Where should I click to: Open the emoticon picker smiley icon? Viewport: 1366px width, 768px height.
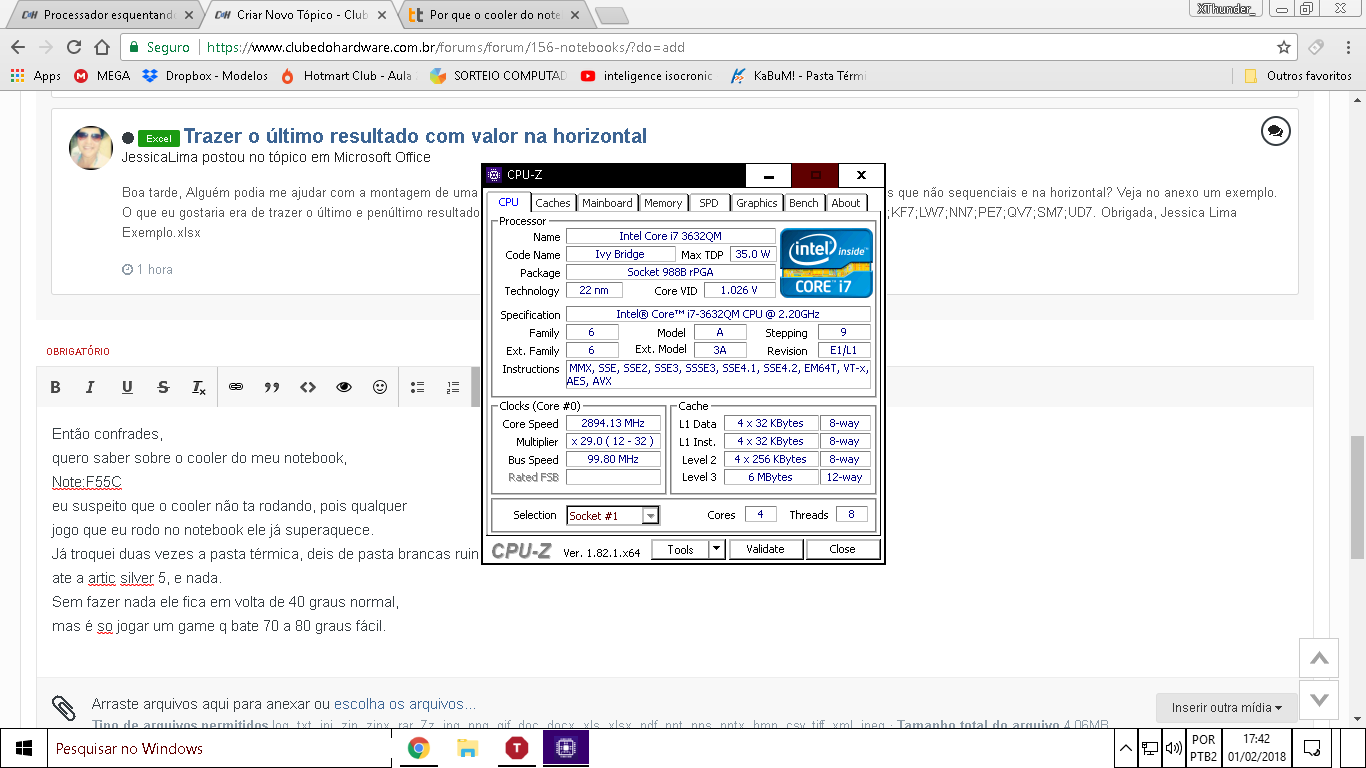(380, 387)
